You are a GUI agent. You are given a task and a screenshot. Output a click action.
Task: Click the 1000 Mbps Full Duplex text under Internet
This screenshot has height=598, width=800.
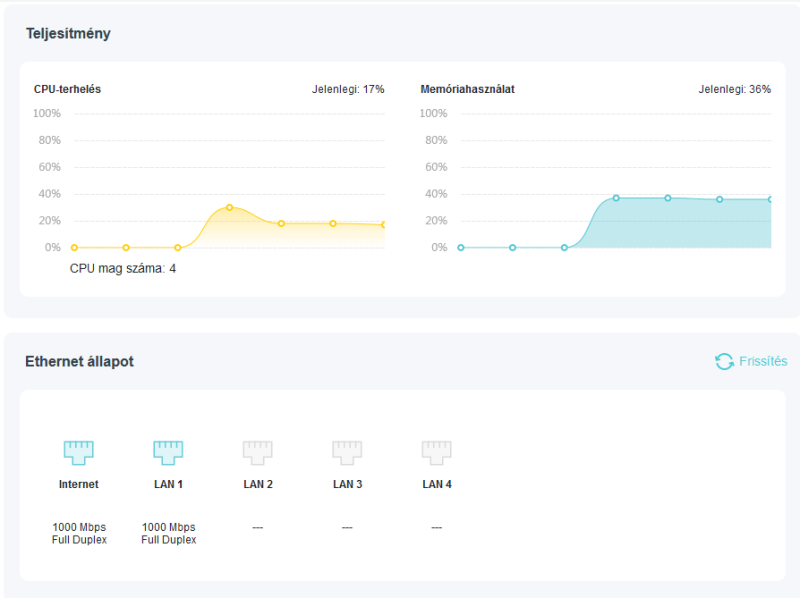79,533
